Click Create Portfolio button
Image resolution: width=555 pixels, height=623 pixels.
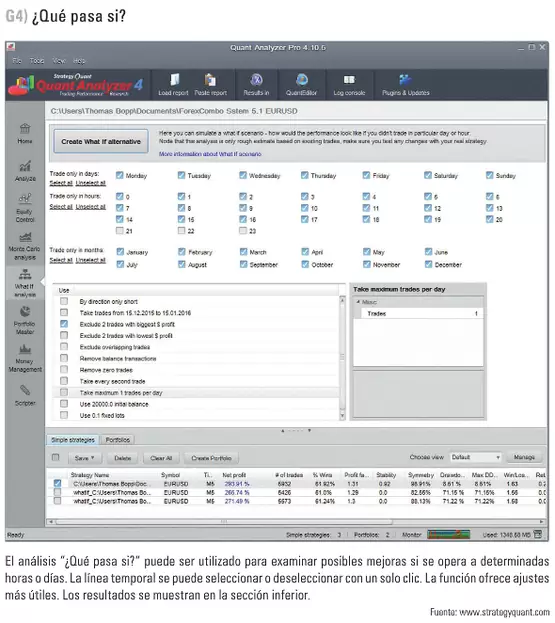[x=211, y=458]
